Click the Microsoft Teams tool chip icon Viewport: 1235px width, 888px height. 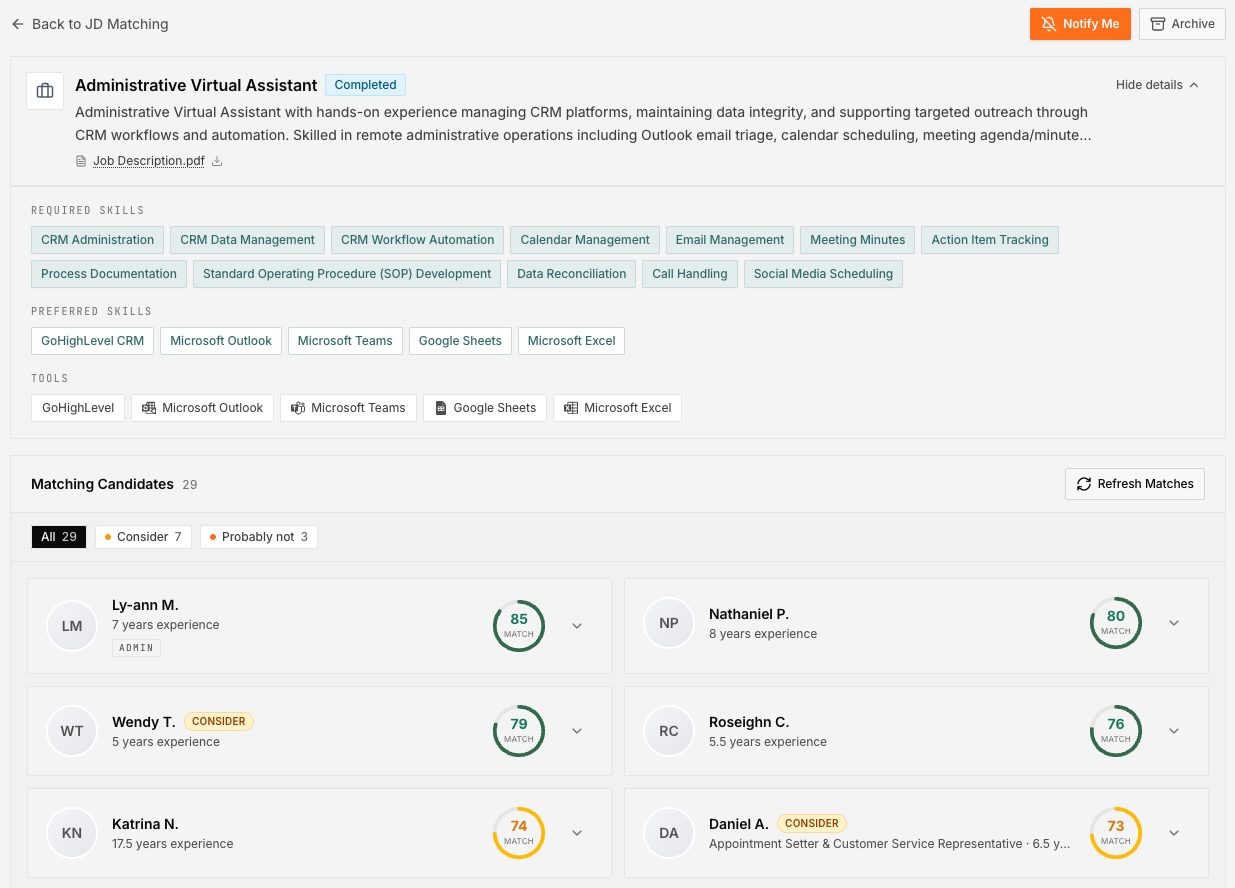pyautogui.click(x=298, y=408)
